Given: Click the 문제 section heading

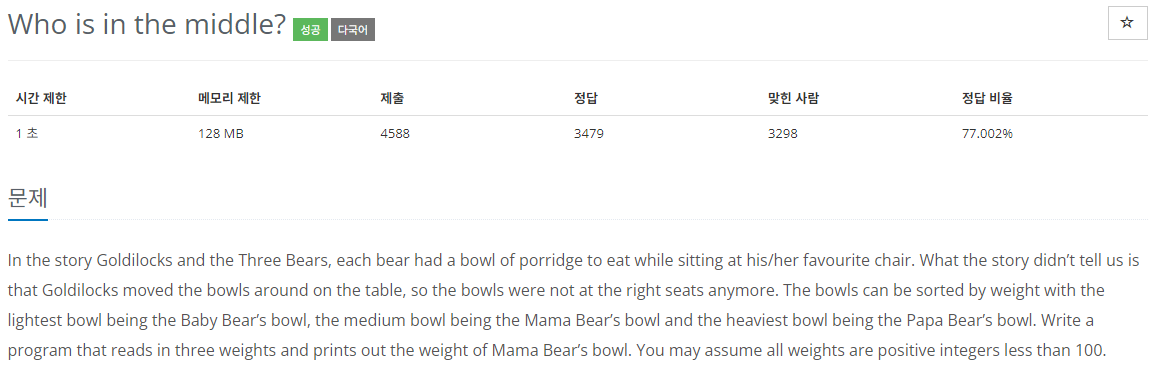Looking at the screenshot, I should [28, 198].
